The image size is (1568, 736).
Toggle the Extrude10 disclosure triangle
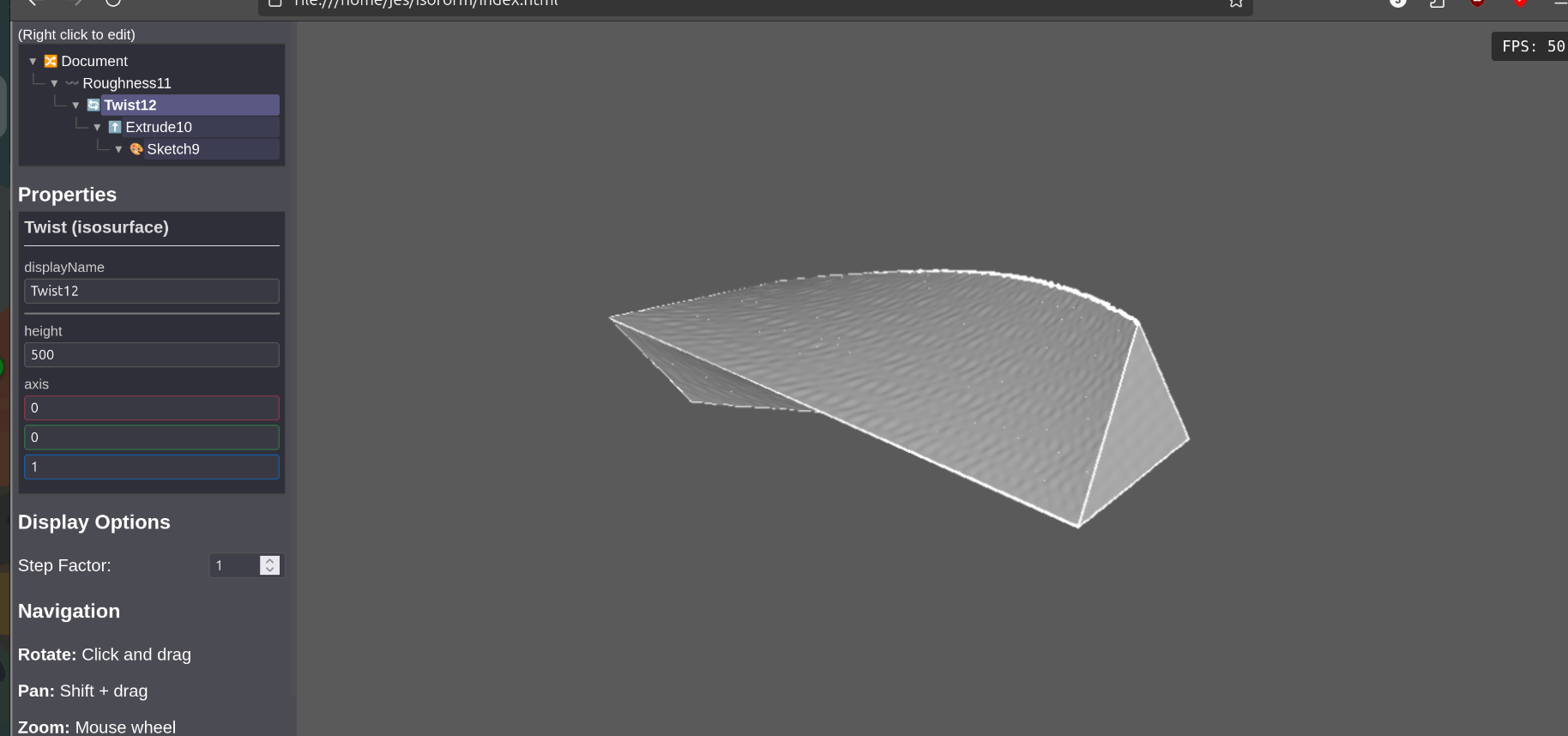click(x=97, y=127)
